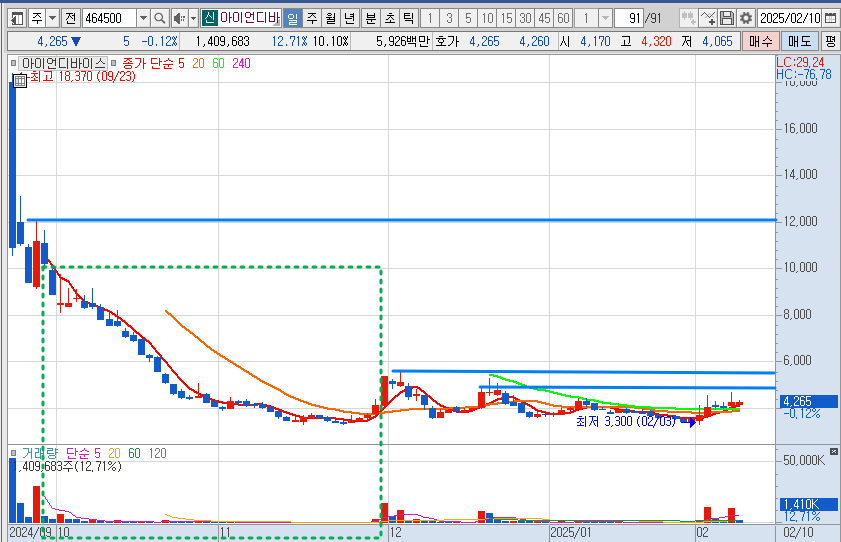Screen dimensions: 841x542
Task: Click the small square beside 거래량 label
Action: pyautogui.click(x=13, y=454)
